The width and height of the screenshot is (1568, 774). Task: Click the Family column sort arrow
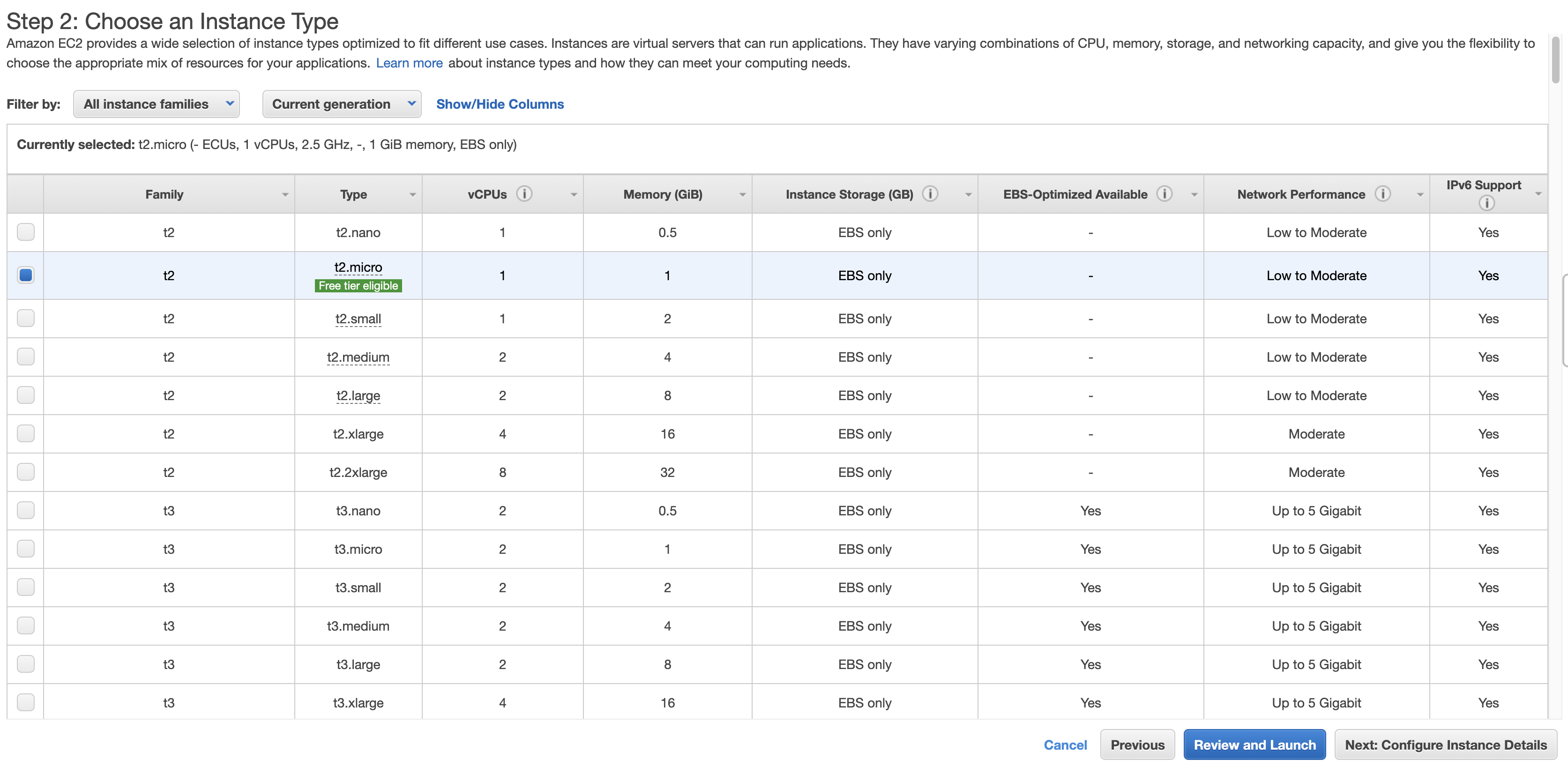[x=285, y=195]
